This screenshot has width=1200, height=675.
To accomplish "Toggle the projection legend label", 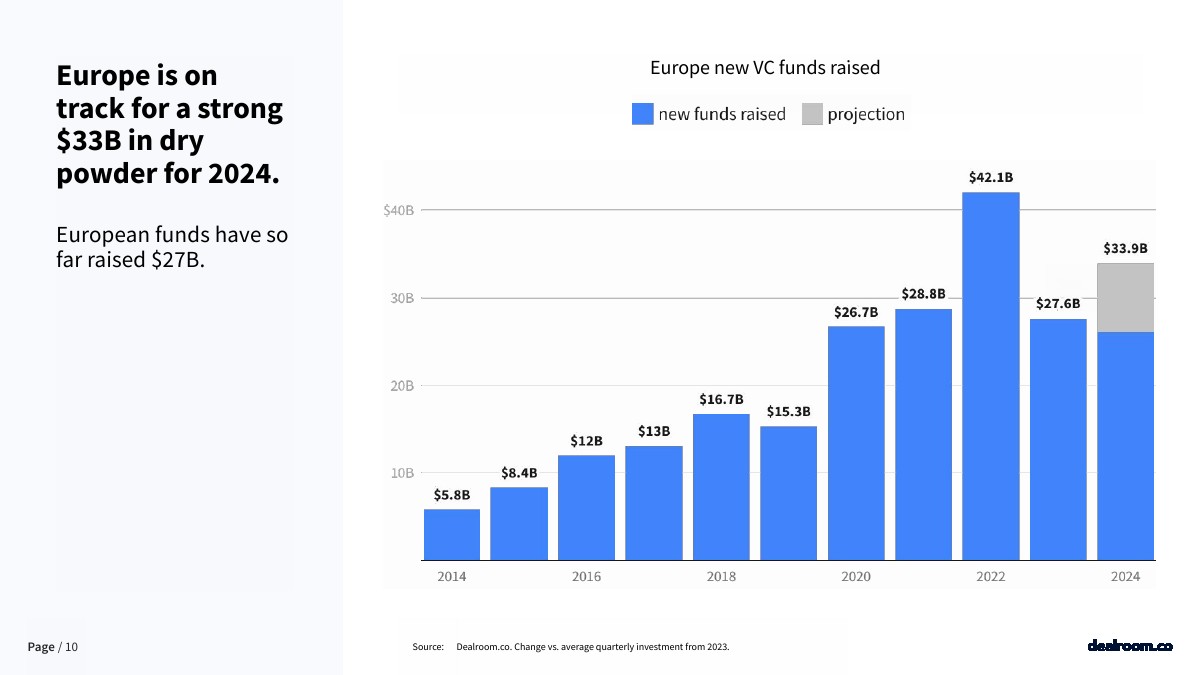I will 865,114.
